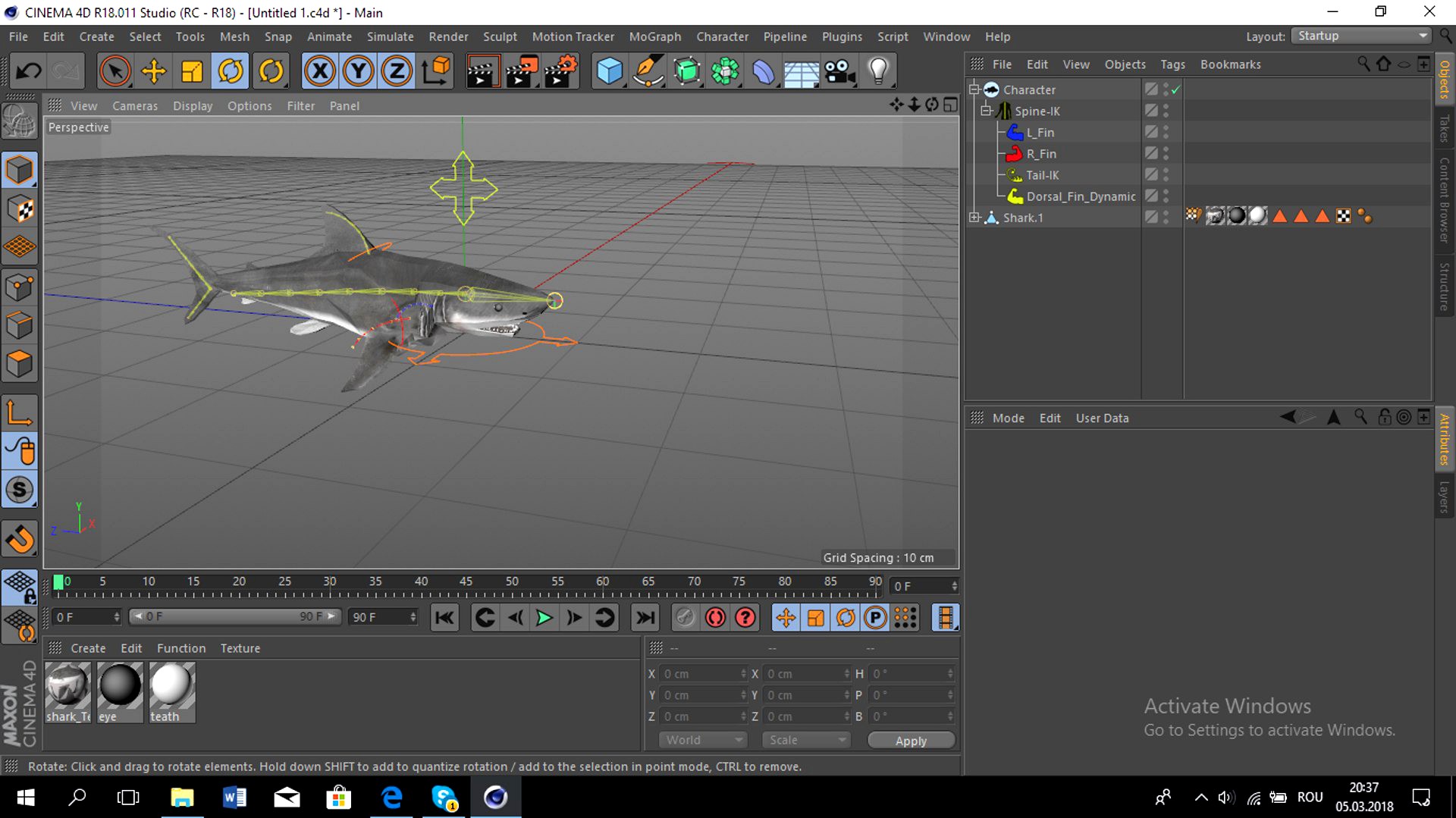Go to end of animation
The image size is (1456, 818).
645,618
